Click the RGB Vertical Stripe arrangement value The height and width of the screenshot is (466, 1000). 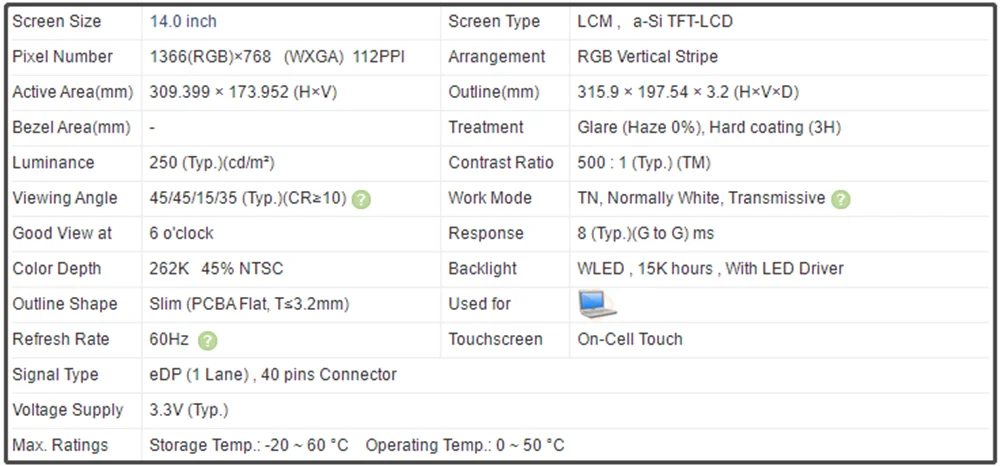[647, 57]
